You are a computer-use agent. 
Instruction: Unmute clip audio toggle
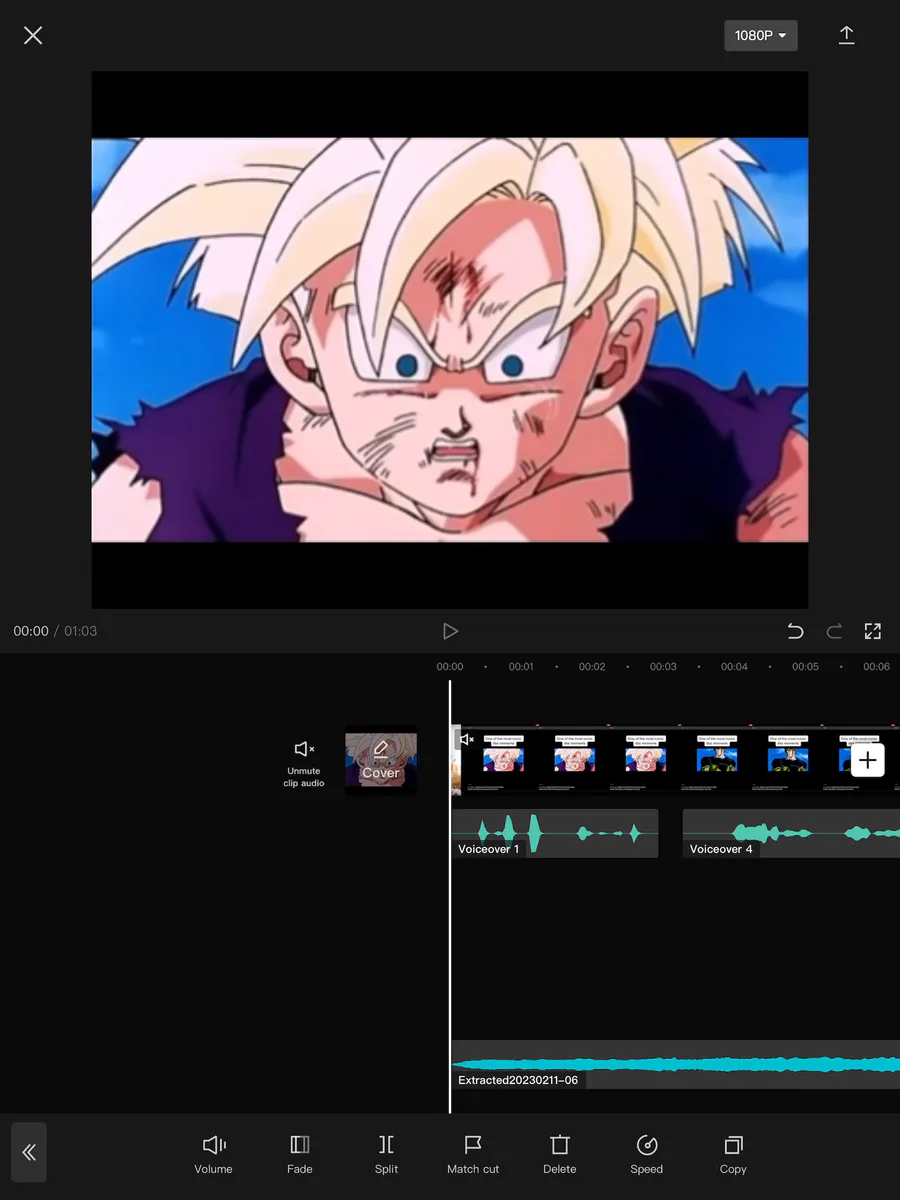tap(304, 763)
